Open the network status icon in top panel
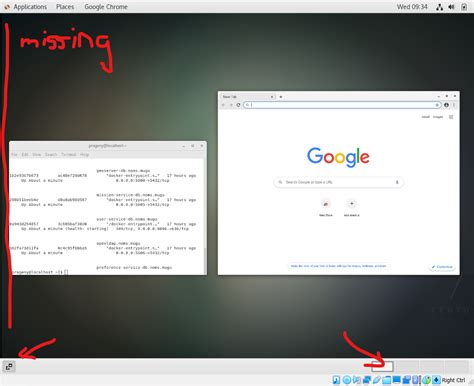This screenshot has height=386, width=474. (439, 7)
